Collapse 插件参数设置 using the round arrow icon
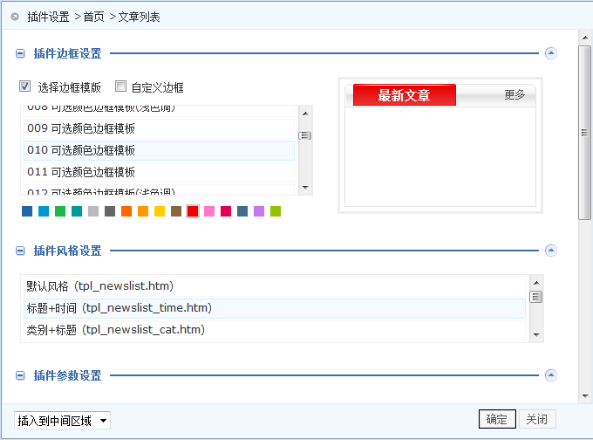This screenshot has width=593, height=440. coord(550,375)
